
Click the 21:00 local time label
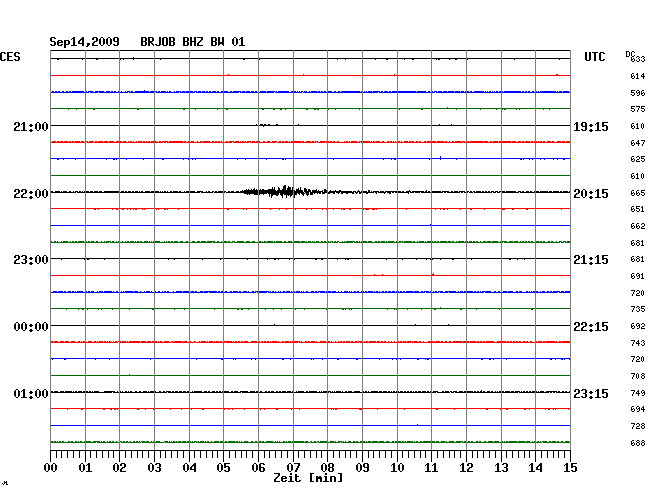tap(31, 126)
